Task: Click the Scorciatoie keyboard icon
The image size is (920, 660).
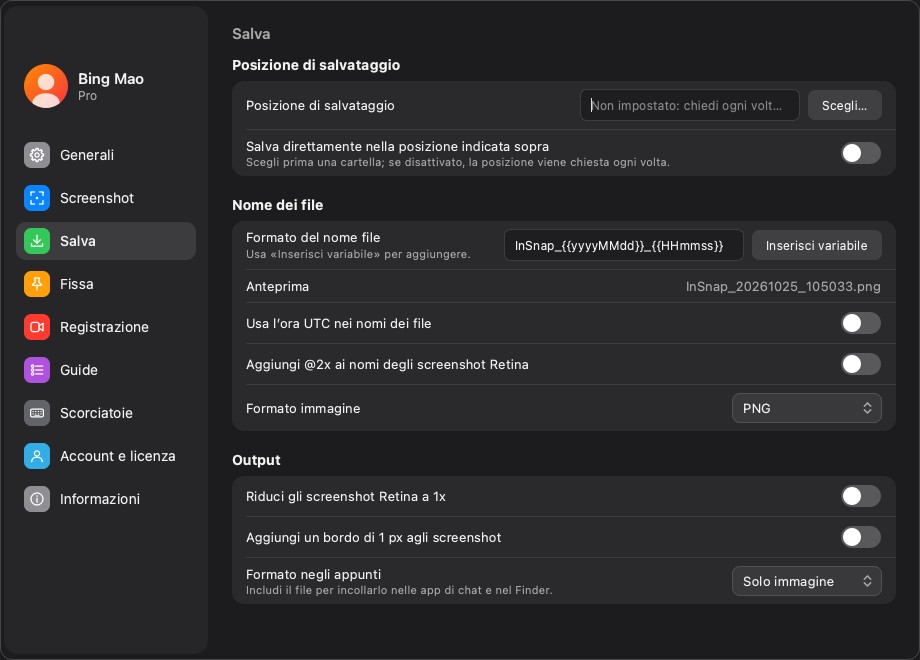Action: 37,413
